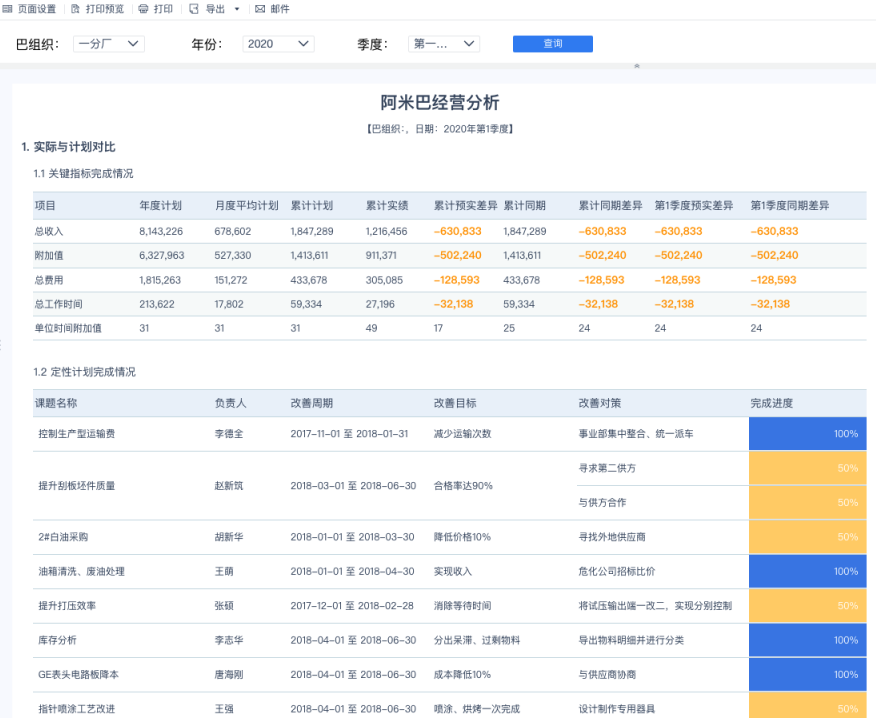Click the measure 导出物料明细并进行分类
876x718 pixels.
(x=631, y=640)
